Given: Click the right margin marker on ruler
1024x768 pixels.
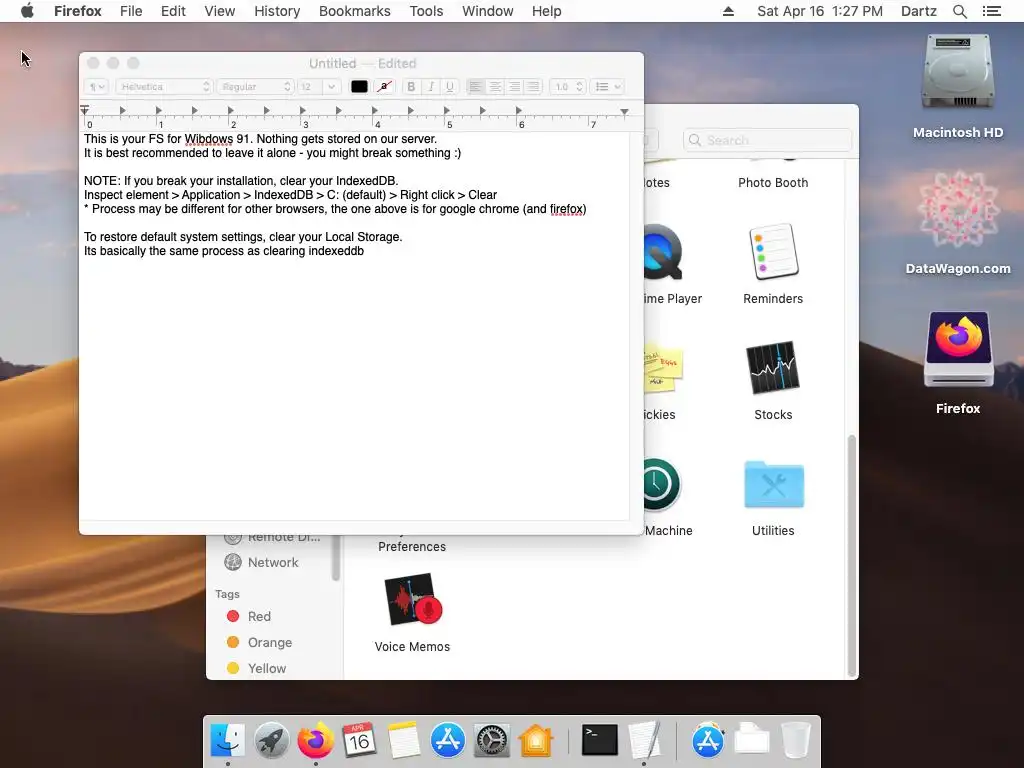Looking at the screenshot, I should pyautogui.click(x=624, y=112).
